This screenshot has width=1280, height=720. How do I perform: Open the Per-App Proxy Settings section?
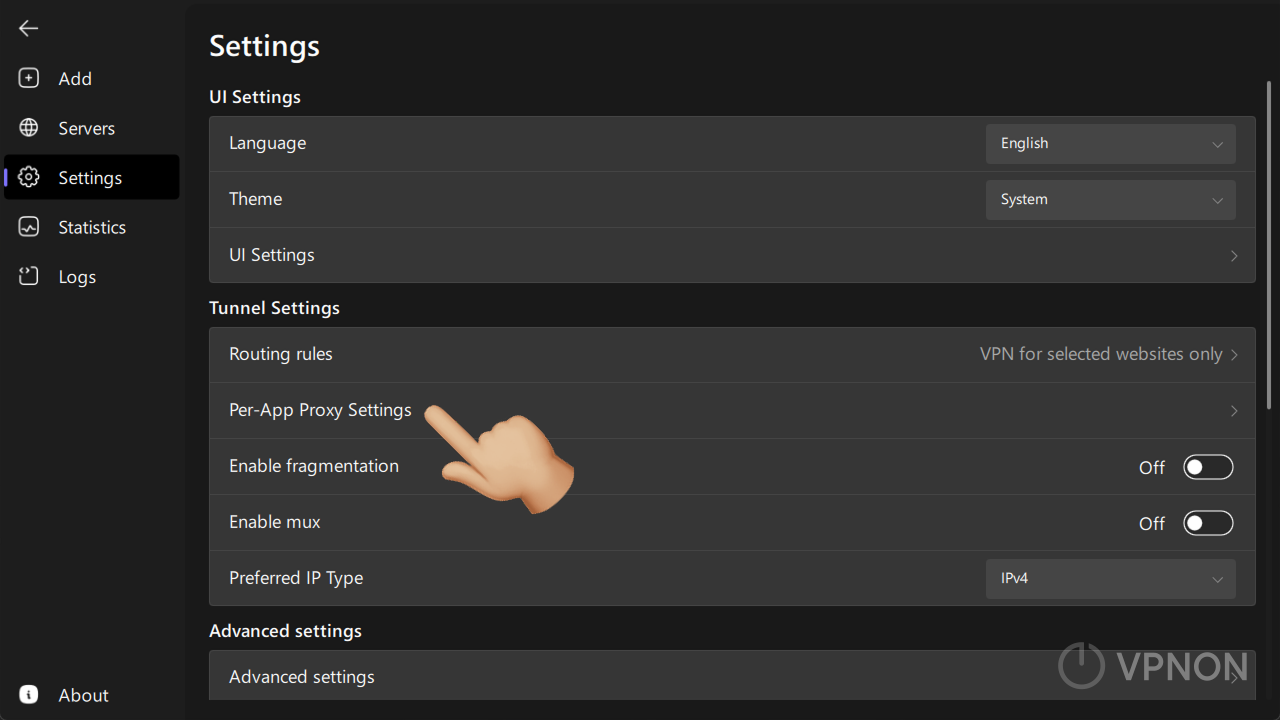point(732,410)
